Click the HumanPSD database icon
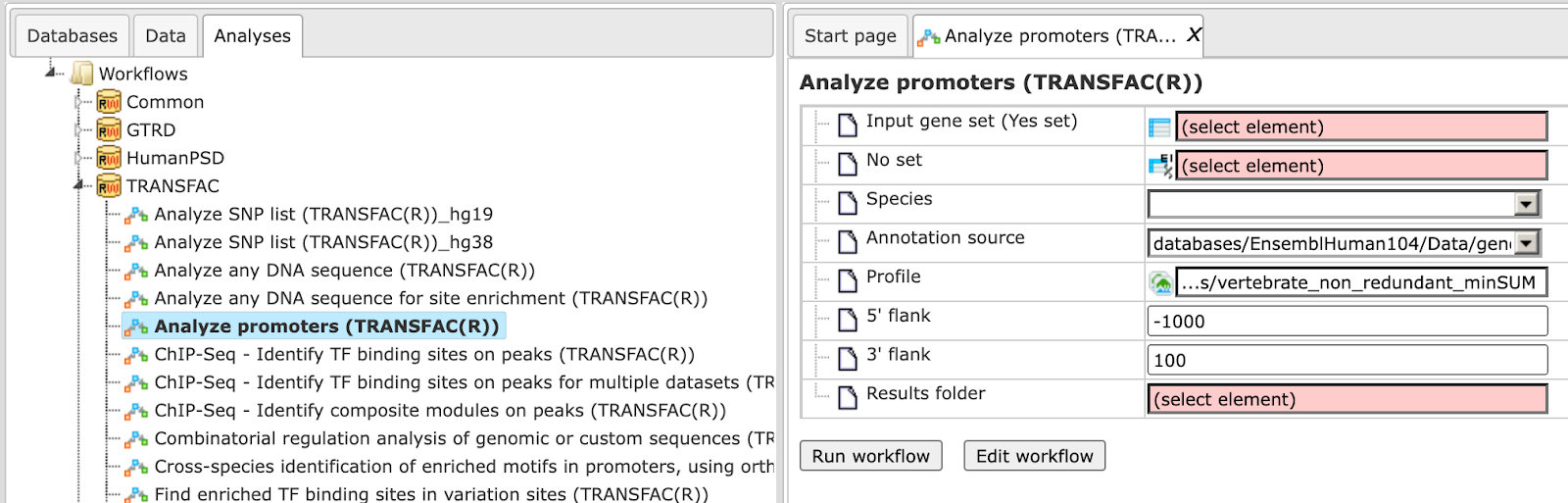This screenshot has width=1568, height=503. point(109,158)
